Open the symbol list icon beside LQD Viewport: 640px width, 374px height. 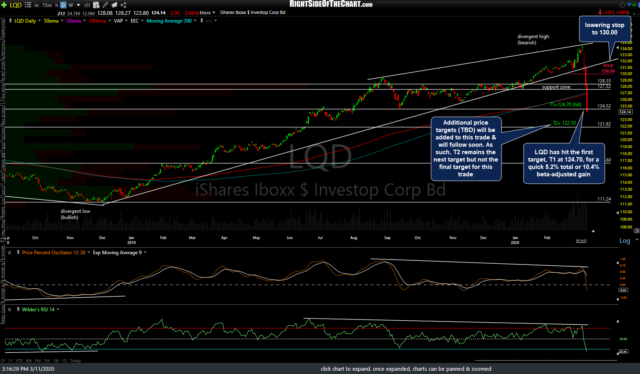(28, 5)
